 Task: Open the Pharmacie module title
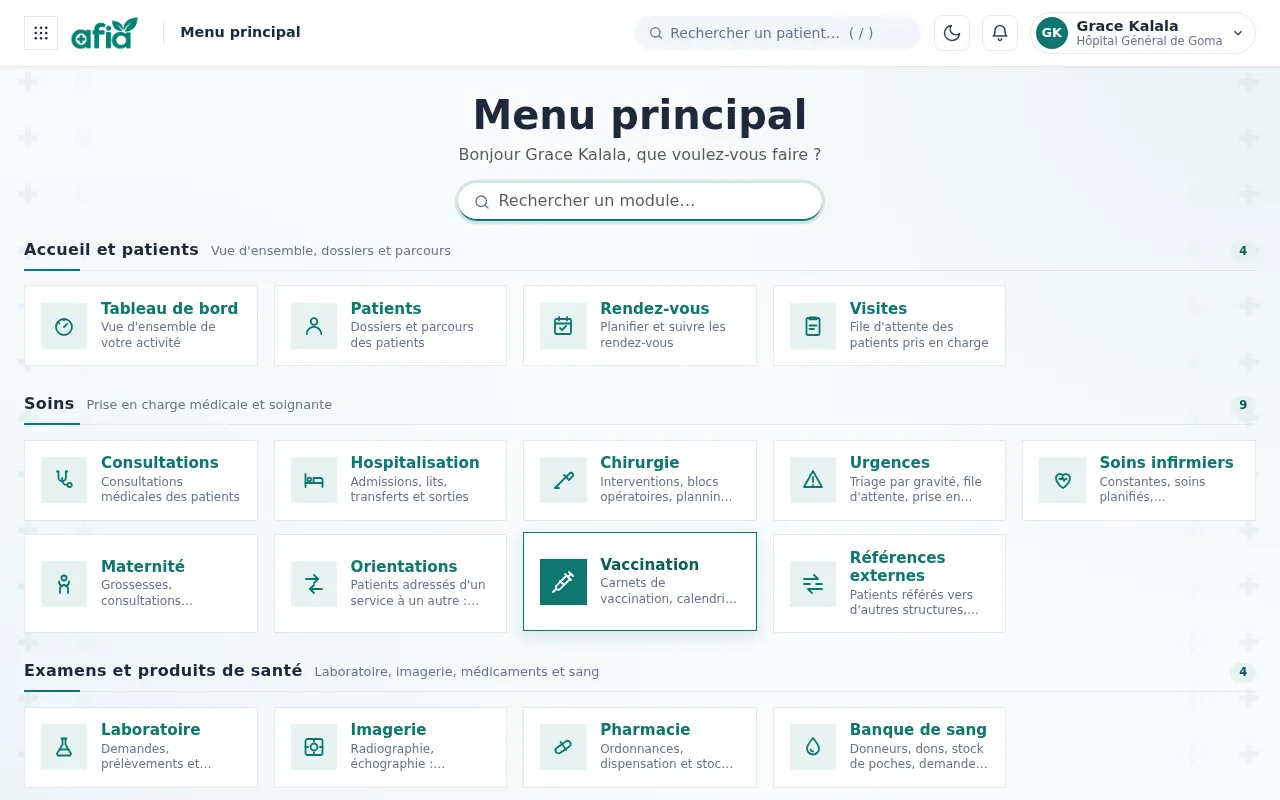[x=645, y=729]
